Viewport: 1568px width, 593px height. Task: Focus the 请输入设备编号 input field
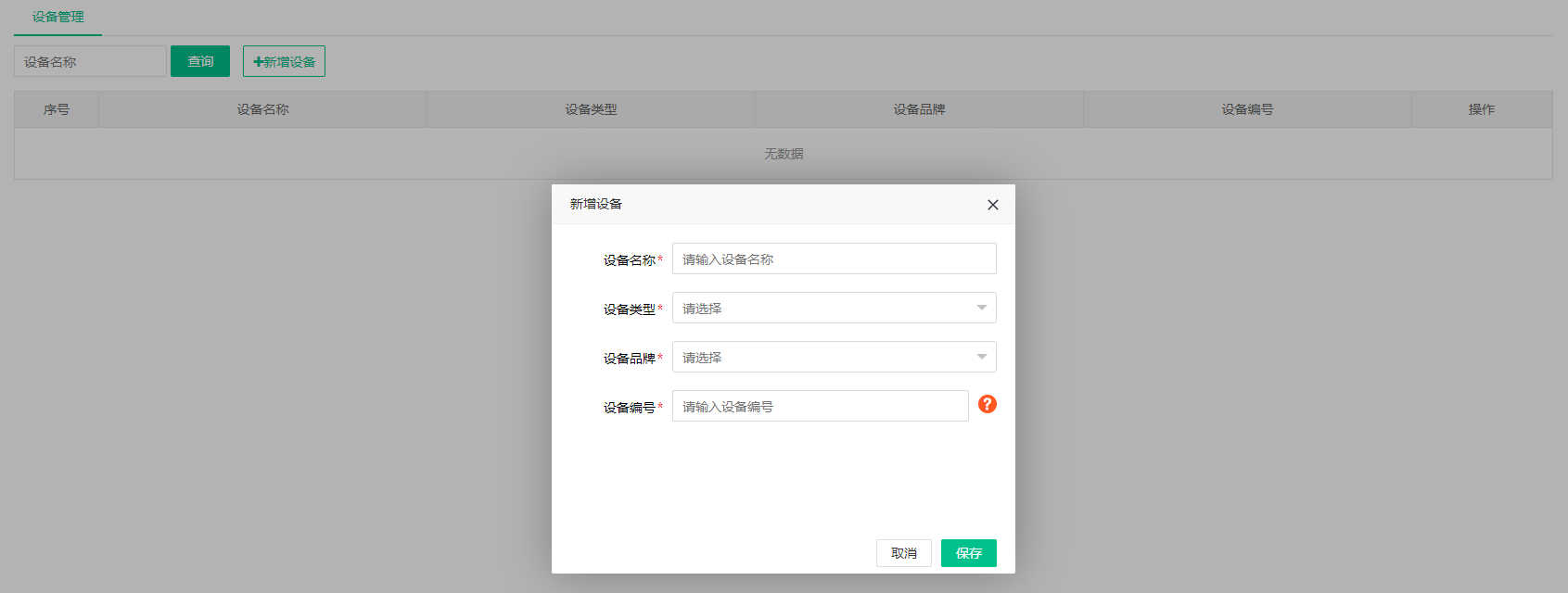(820, 406)
